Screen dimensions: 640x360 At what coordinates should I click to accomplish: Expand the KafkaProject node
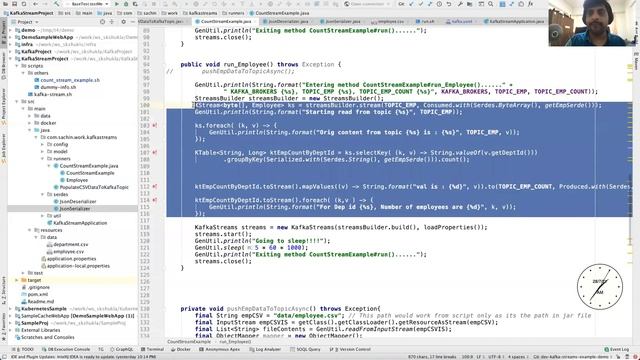tap(11, 51)
